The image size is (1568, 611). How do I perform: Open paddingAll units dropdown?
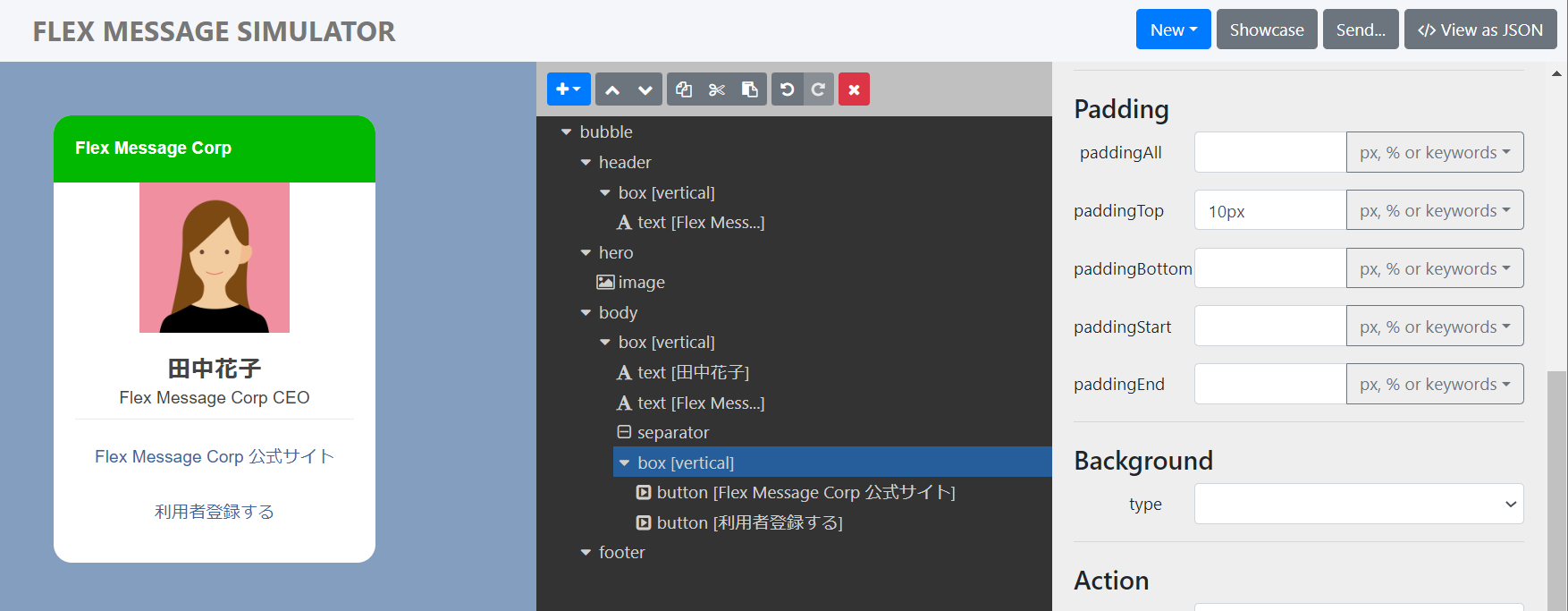click(x=1434, y=153)
